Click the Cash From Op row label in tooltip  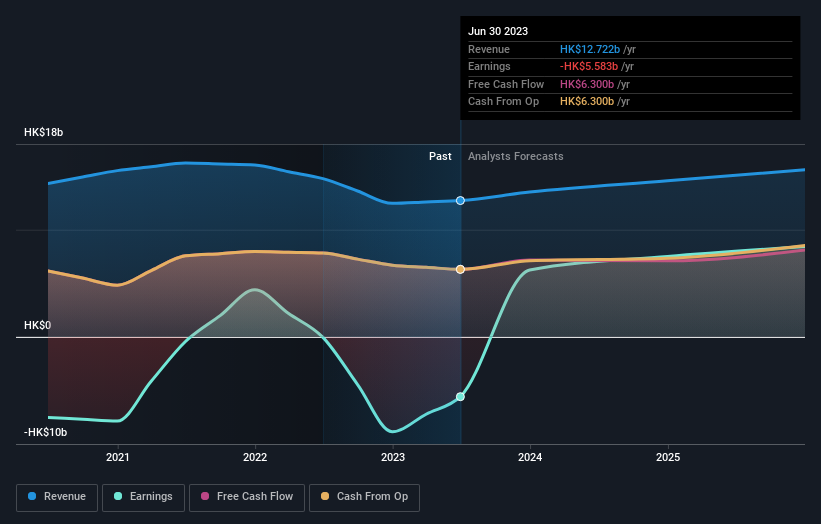[x=503, y=102]
